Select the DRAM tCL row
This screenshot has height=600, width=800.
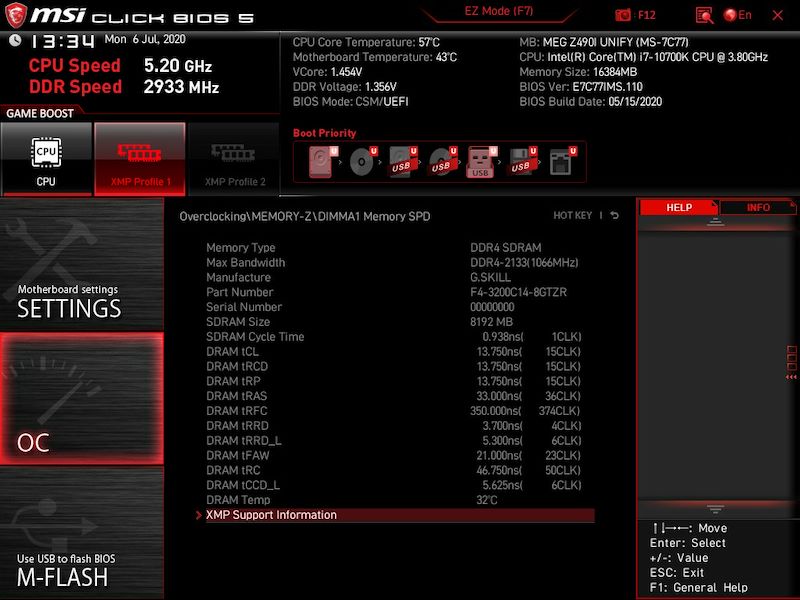(400, 352)
